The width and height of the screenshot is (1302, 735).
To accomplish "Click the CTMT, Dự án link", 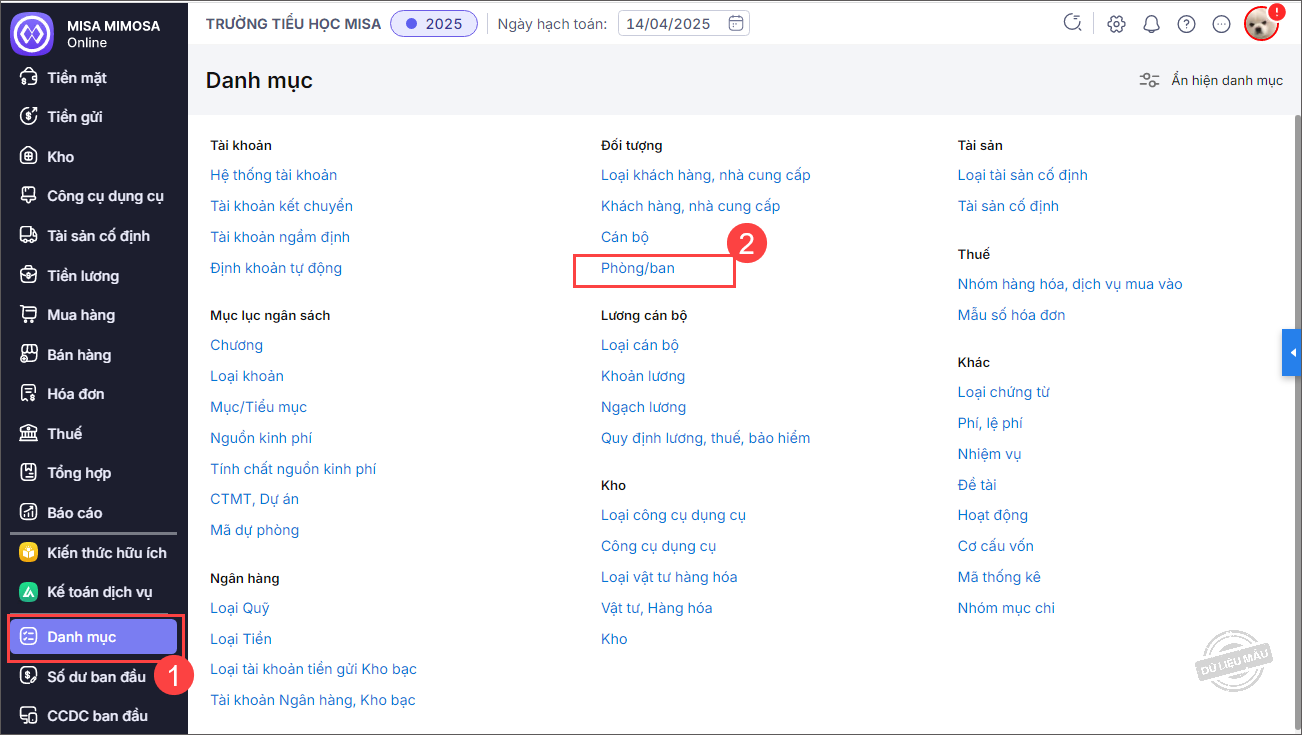I will (254, 499).
